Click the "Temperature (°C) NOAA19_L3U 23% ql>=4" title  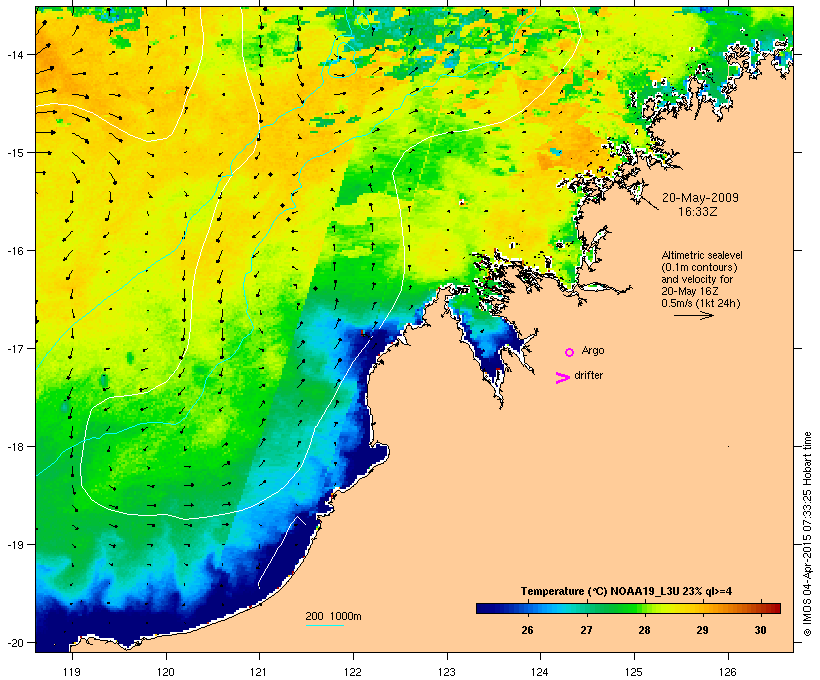tap(626, 591)
